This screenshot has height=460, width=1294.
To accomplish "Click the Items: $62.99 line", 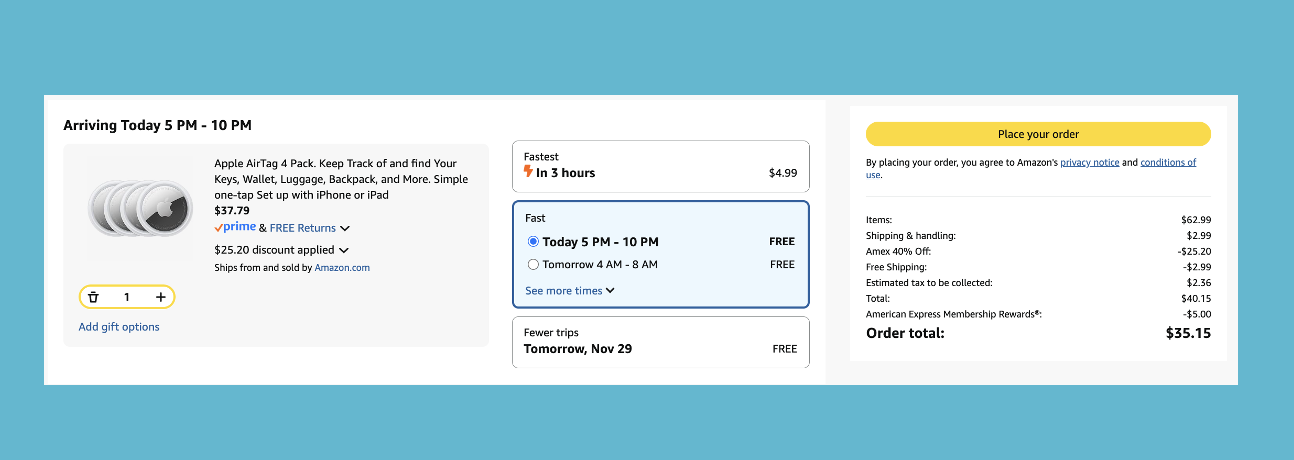I will (1038, 220).
